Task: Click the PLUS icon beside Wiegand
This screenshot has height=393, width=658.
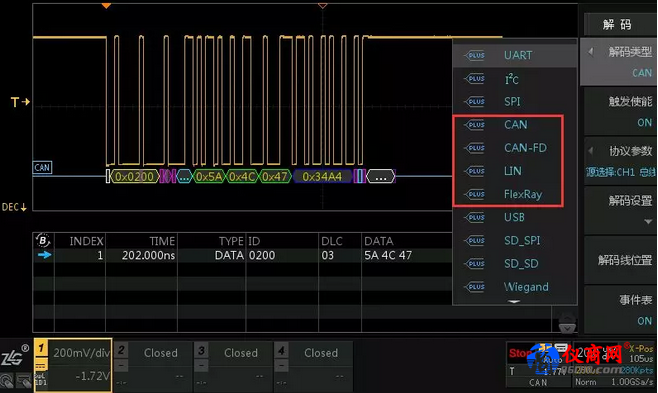Action: tap(475, 287)
